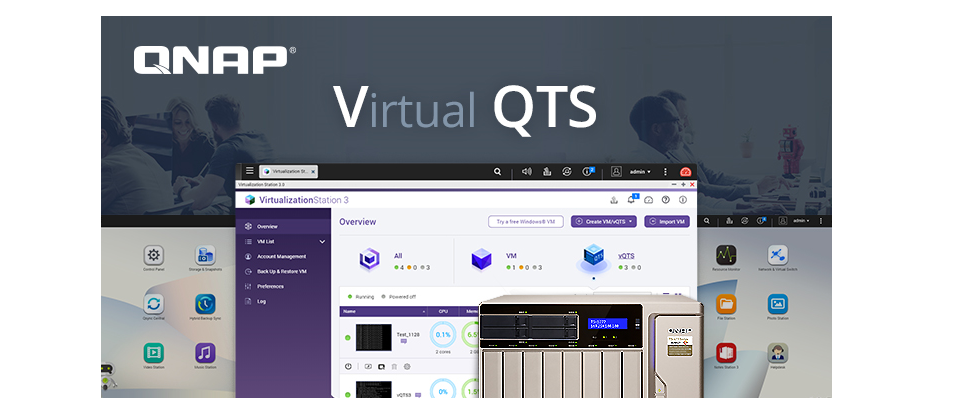
Task: Click the volume speaker icon in top bar
Action: 527,172
